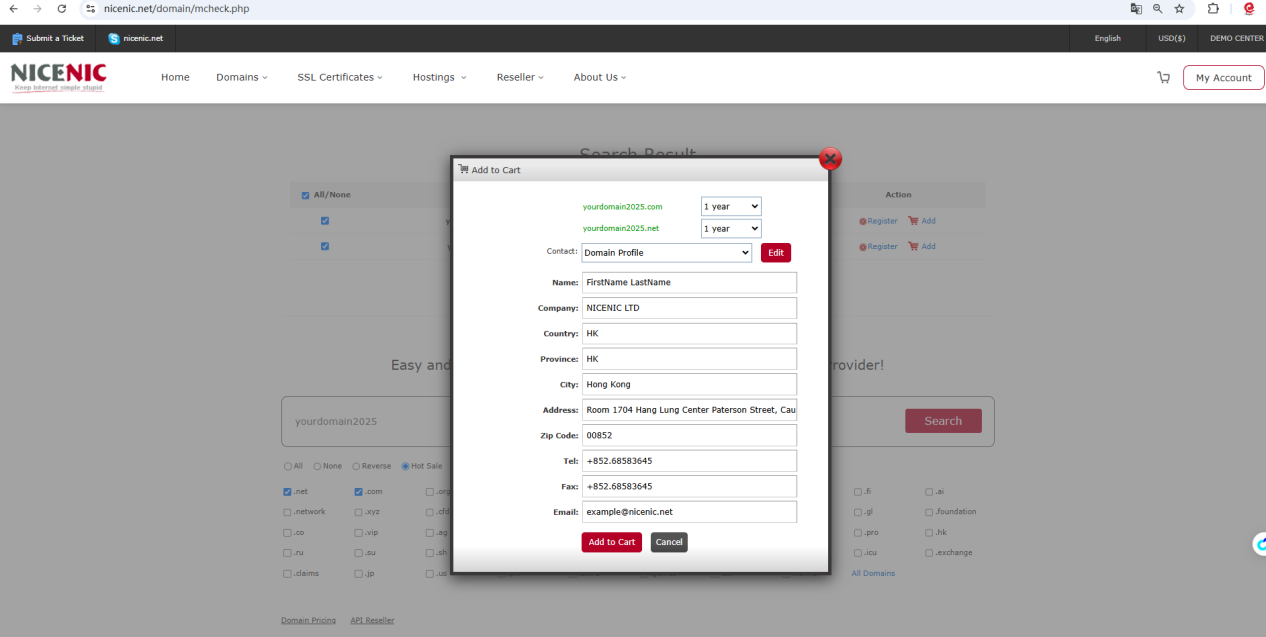
Task: Click browser reload page icon
Action: [x=62, y=9]
